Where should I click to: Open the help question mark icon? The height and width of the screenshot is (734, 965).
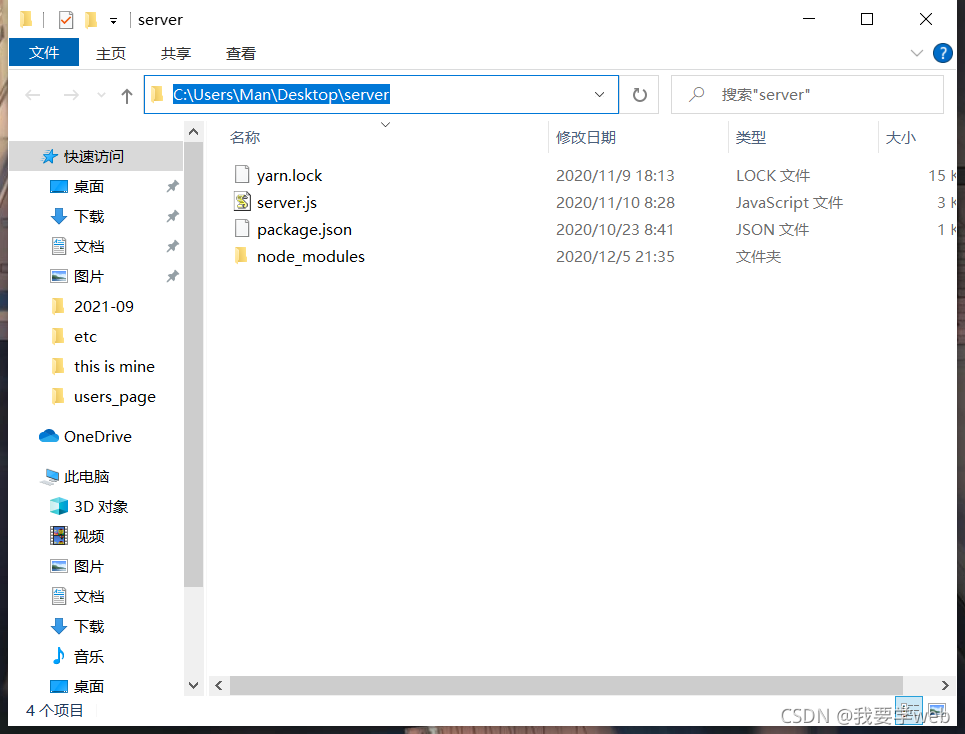coord(942,53)
